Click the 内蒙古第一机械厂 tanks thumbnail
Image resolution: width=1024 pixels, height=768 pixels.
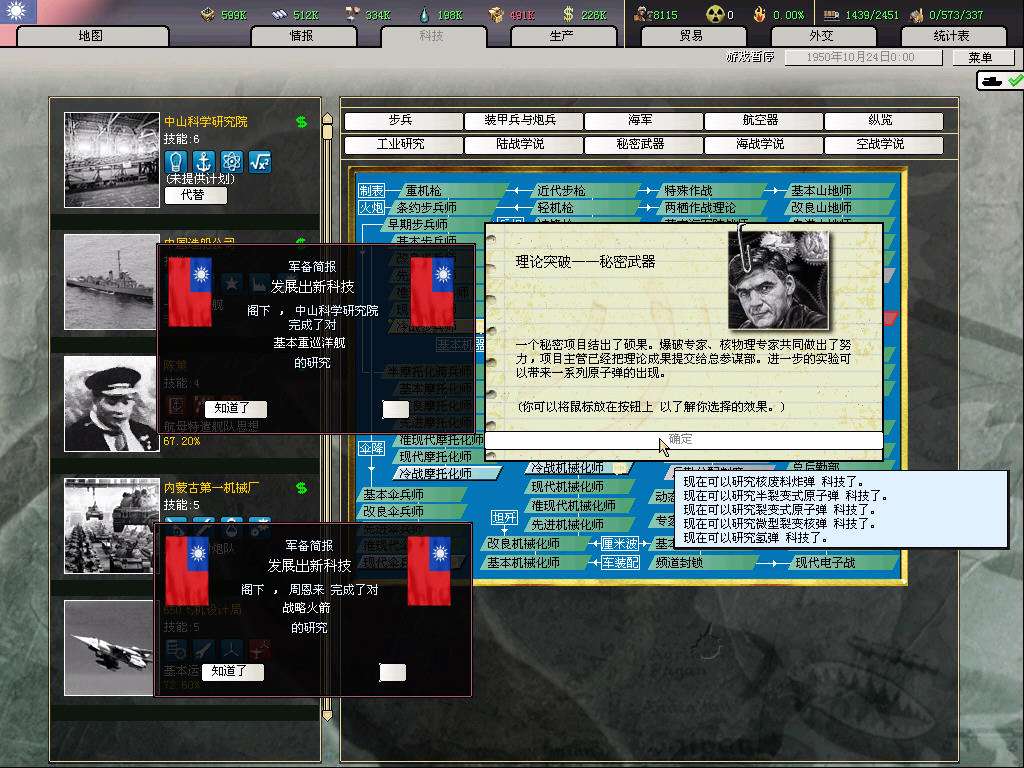click(112, 526)
